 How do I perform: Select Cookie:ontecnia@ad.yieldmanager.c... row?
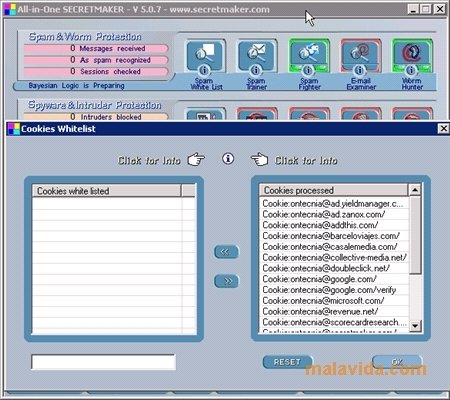(333, 203)
